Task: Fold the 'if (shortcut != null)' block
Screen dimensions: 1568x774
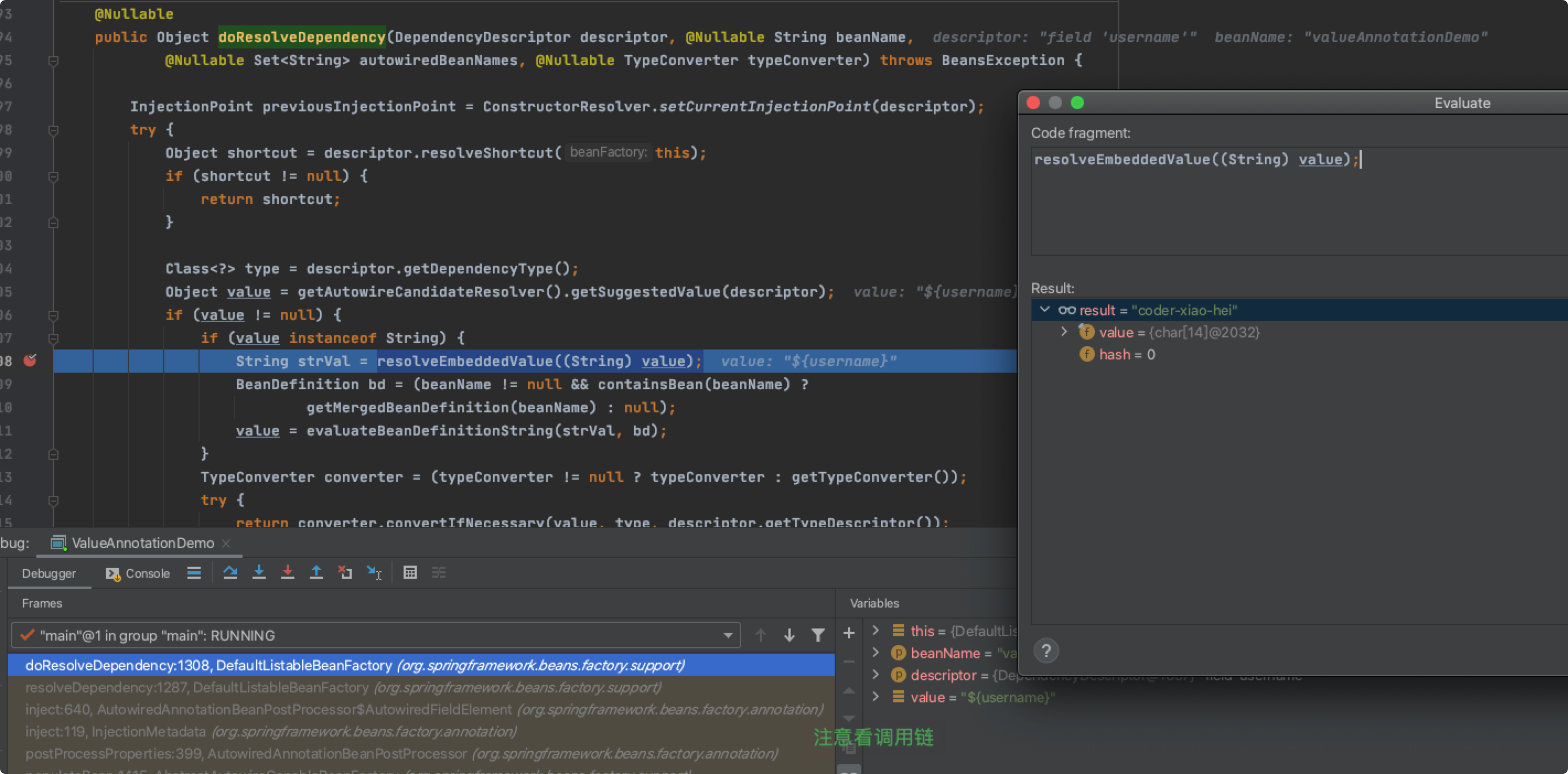Action: pyautogui.click(x=53, y=176)
